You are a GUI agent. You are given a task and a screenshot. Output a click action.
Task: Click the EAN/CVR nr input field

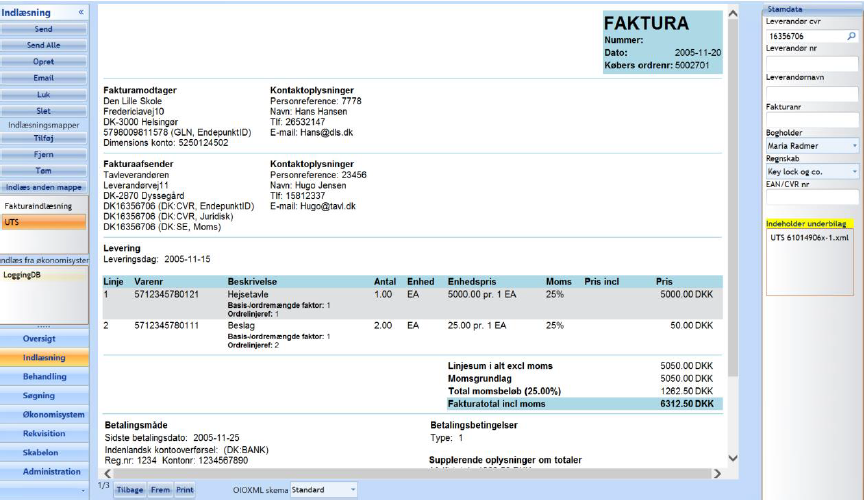(x=812, y=197)
